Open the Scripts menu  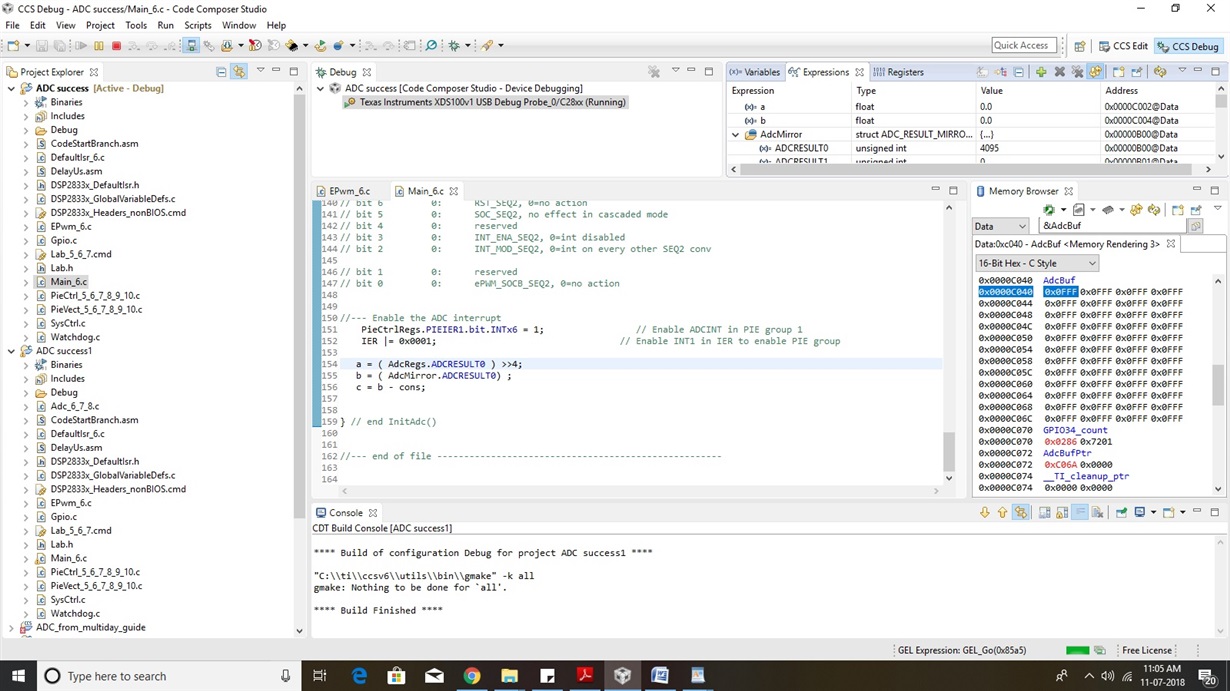coord(197,25)
